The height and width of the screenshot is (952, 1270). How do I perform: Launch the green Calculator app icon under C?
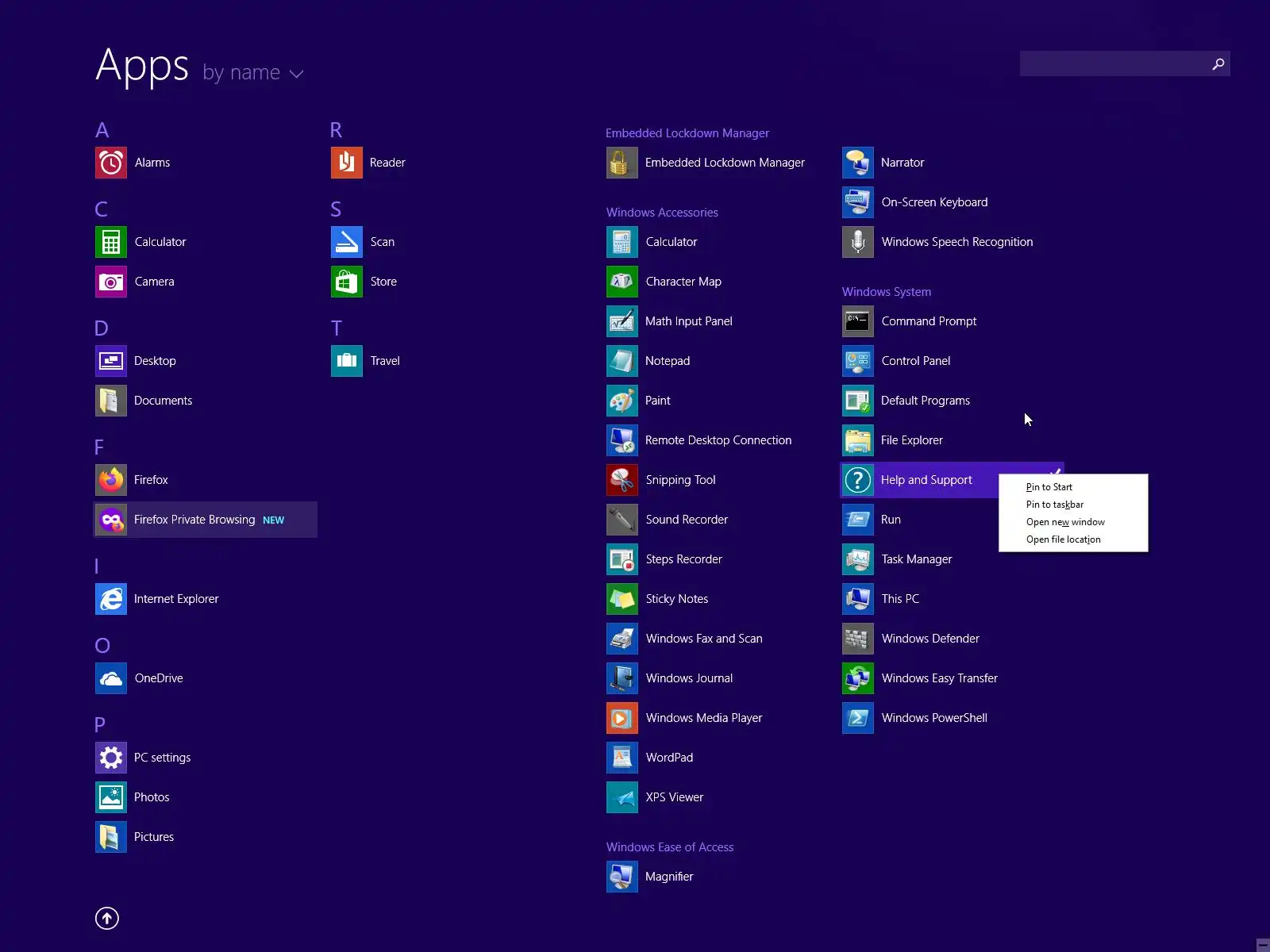[x=111, y=242]
